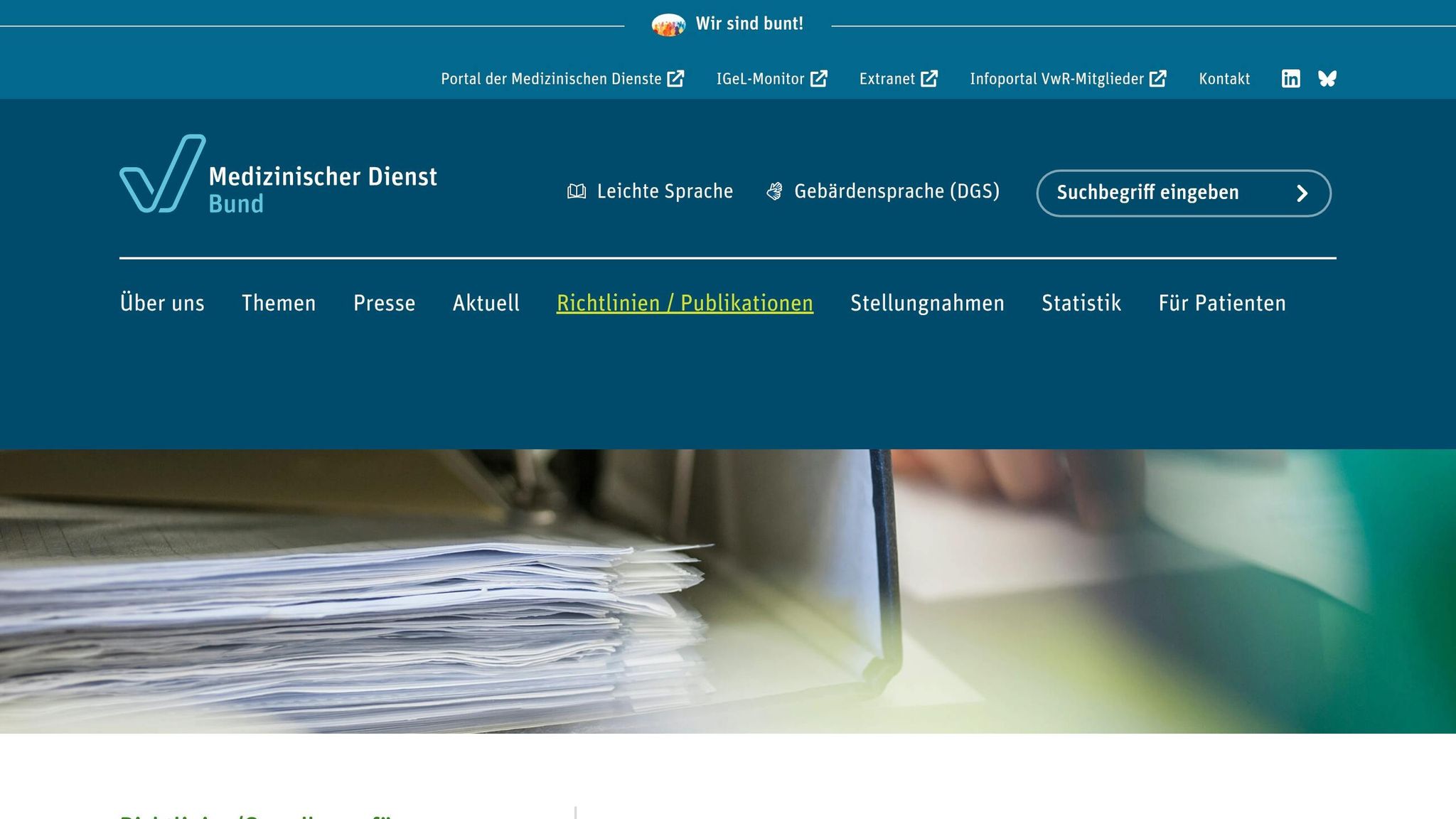Viewport: 1456px width, 819px height.
Task: Click the Medizinischer Dienst Bund checkmark logo
Action: [163, 174]
